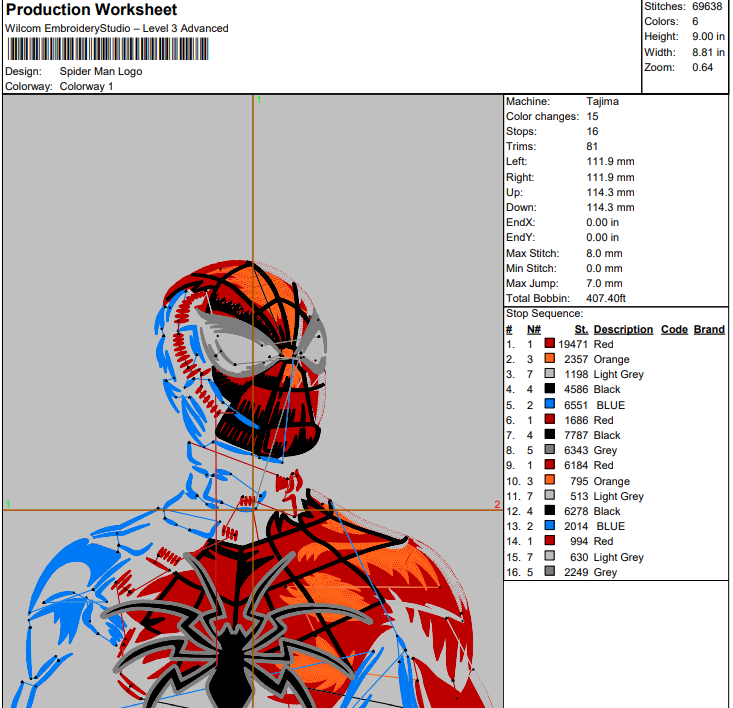The width and height of the screenshot is (733, 708).
Task: Click the 'St.' column header
Action: click(581, 329)
